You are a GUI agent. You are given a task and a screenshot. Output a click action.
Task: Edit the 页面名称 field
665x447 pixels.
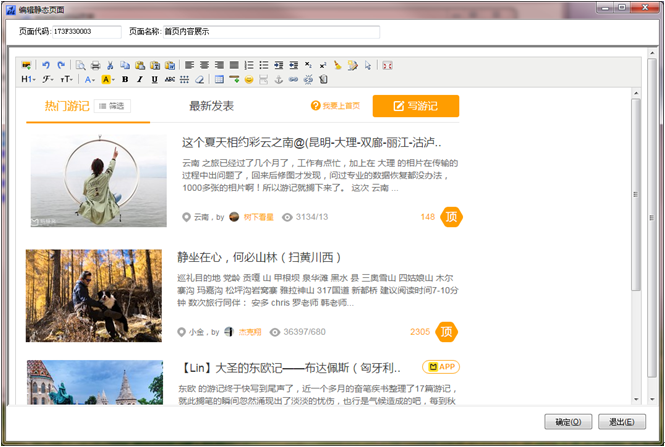click(271, 32)
